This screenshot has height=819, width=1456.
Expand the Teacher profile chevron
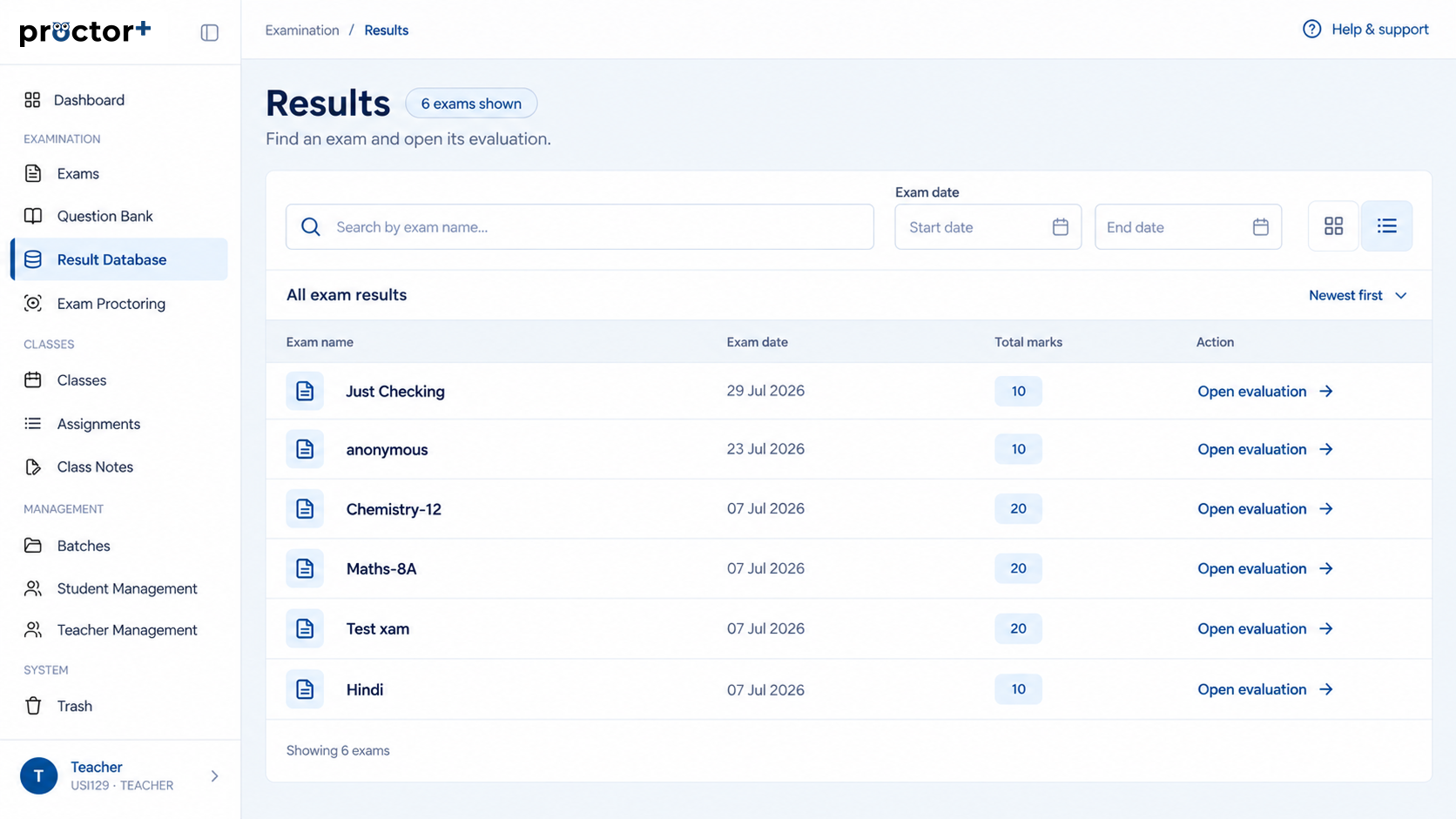click(214, 775)
